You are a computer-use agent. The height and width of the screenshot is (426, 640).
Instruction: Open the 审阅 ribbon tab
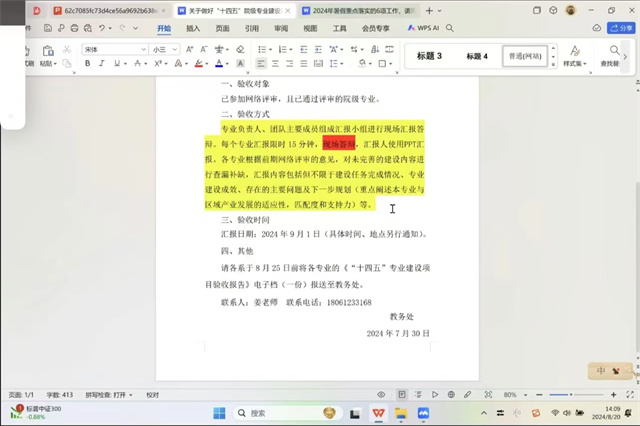pos(281,29)
